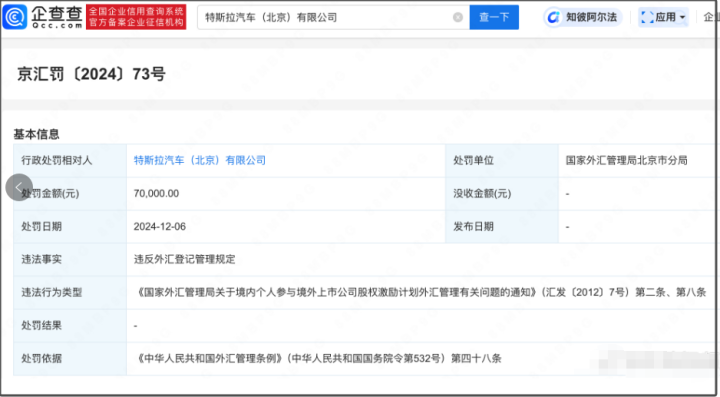Click the Qcc 企查查 logo icon
Image resolution: width=720 pixels, height=397 pixels.
[x=15, y=17]
